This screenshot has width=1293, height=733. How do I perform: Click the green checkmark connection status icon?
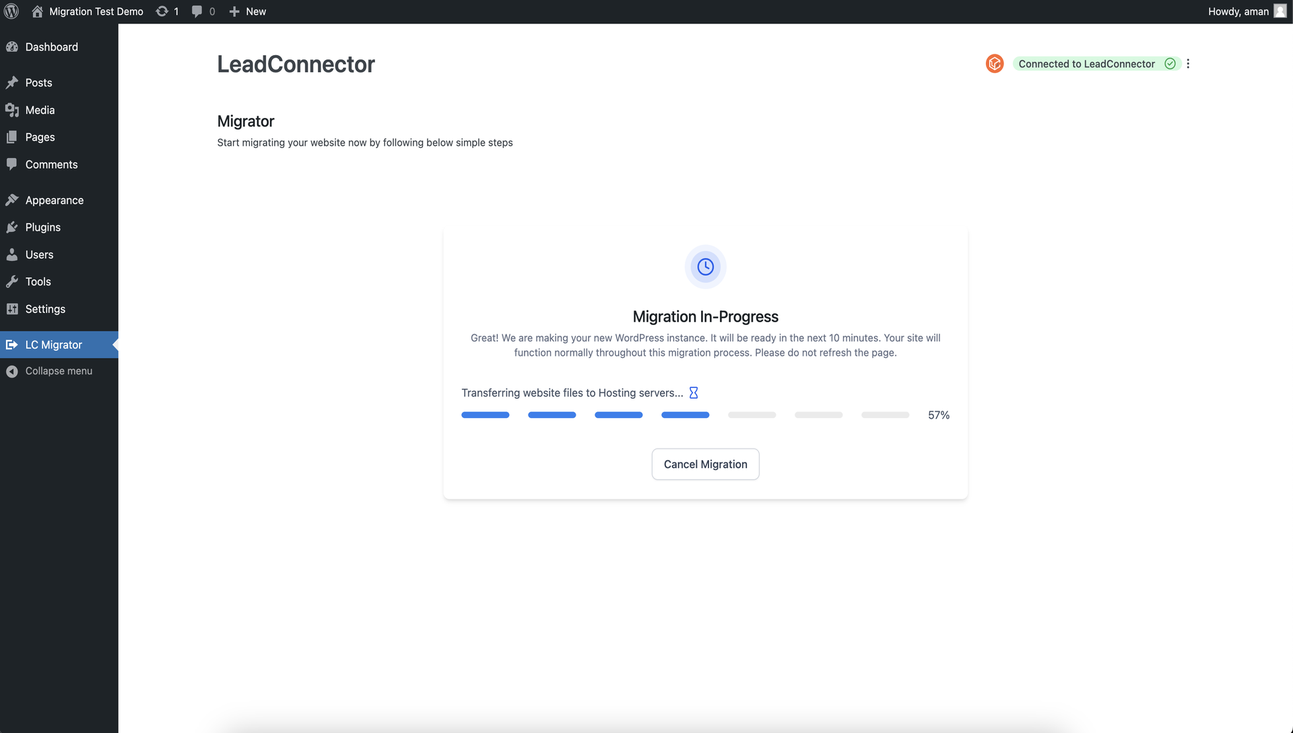point(1169,63)
